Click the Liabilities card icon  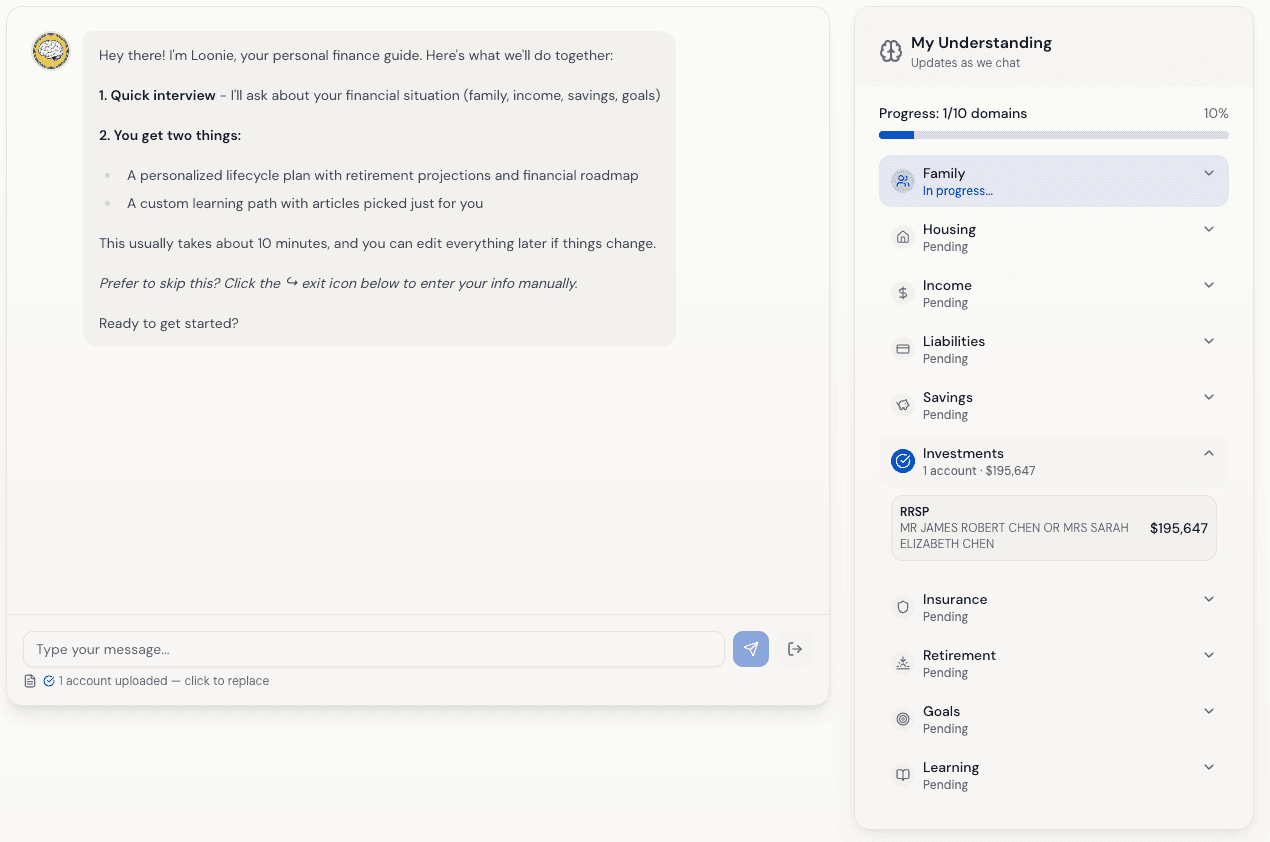click(x=903, y=349)
